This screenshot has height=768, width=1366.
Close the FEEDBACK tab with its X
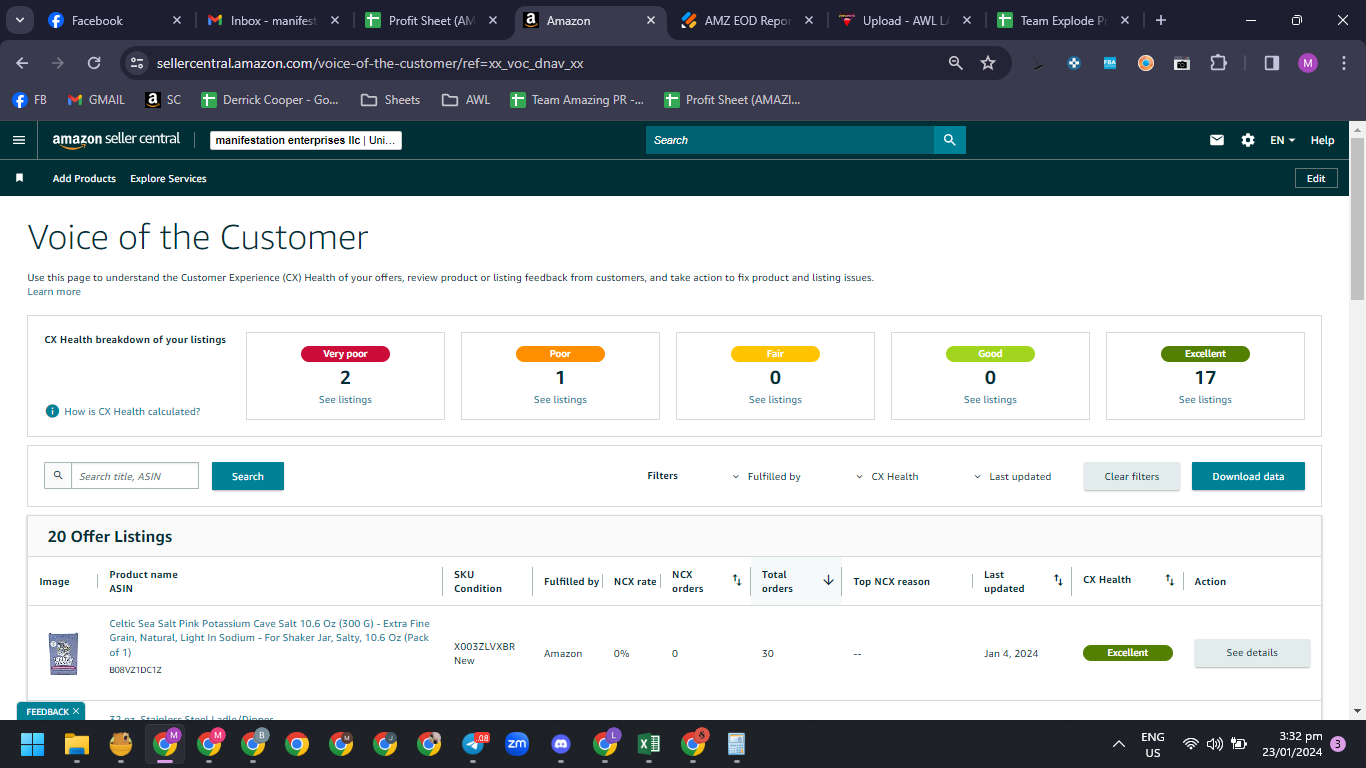76,712
